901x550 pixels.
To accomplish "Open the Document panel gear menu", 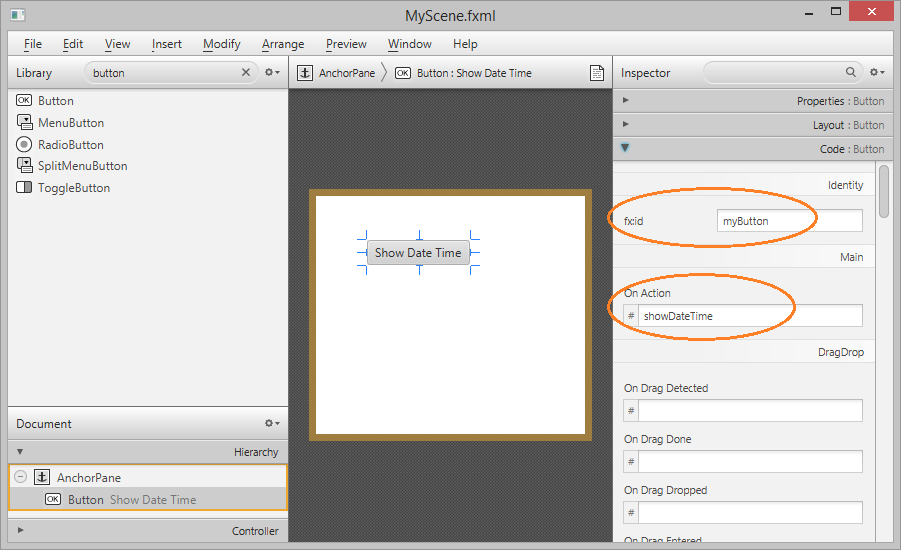I will click(x=272, y=423).
